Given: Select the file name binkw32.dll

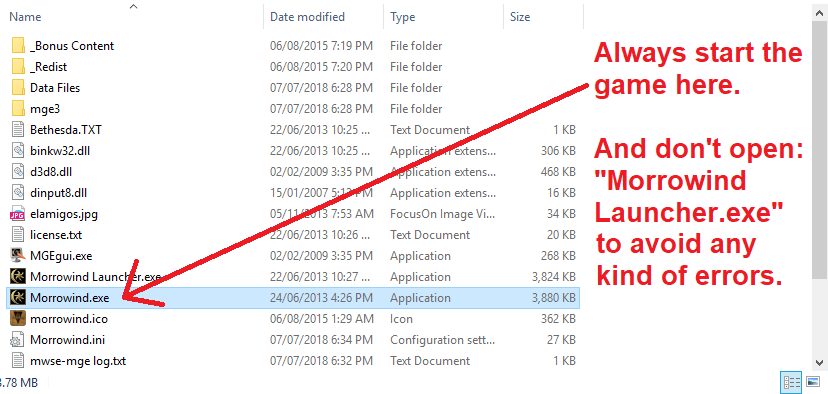Looking at the screenshot, I should (60, 151).
